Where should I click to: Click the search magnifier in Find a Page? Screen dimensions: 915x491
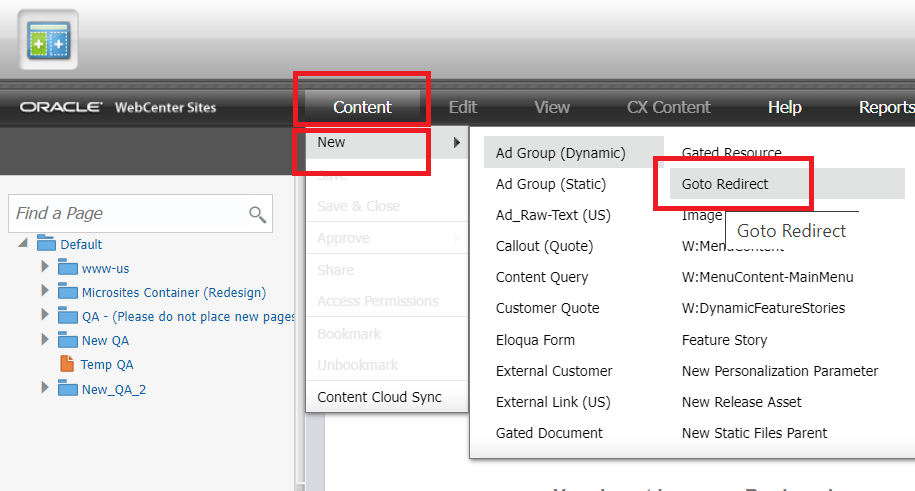coord(257,214)
